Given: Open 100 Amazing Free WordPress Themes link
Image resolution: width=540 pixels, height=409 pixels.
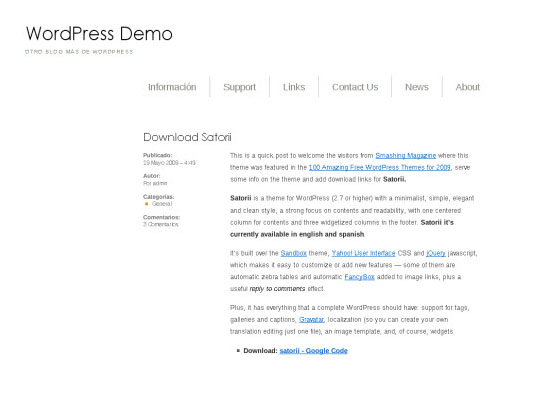Looking at the screenshot, I should tap(380, 167).
